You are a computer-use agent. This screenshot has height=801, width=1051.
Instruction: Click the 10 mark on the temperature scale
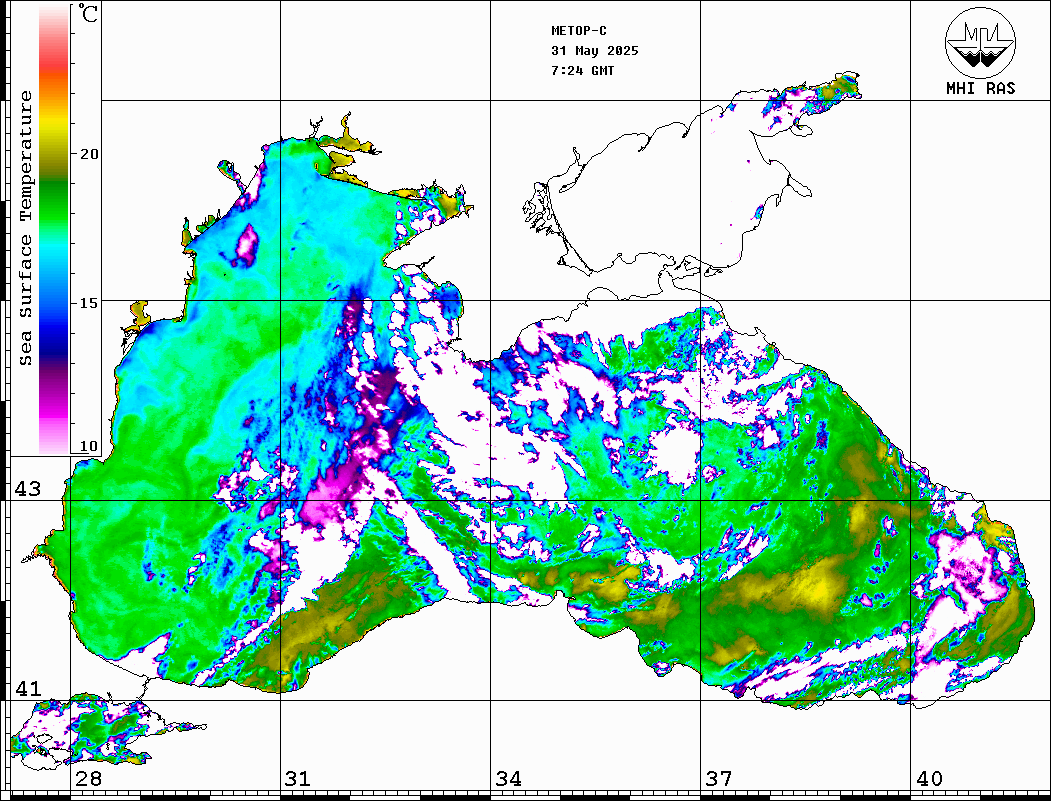click(89, 446)
